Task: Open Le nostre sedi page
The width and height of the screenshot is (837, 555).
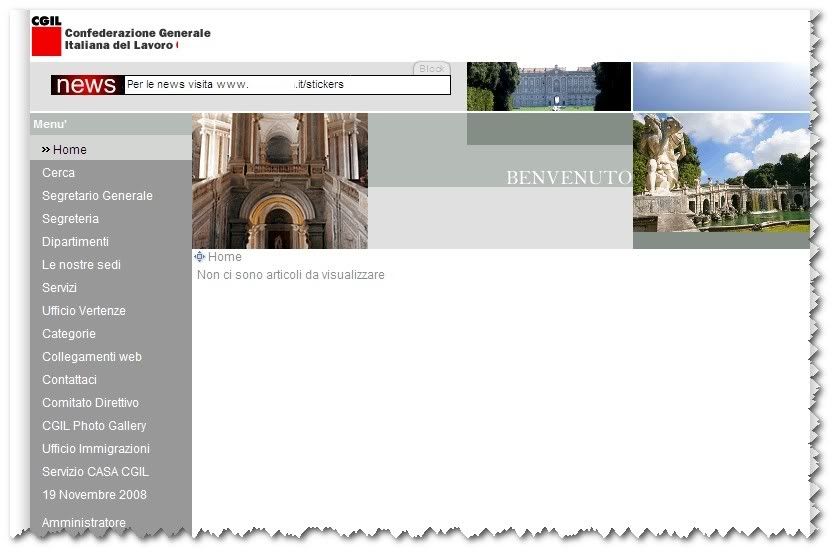Action: tap(81, 265)
